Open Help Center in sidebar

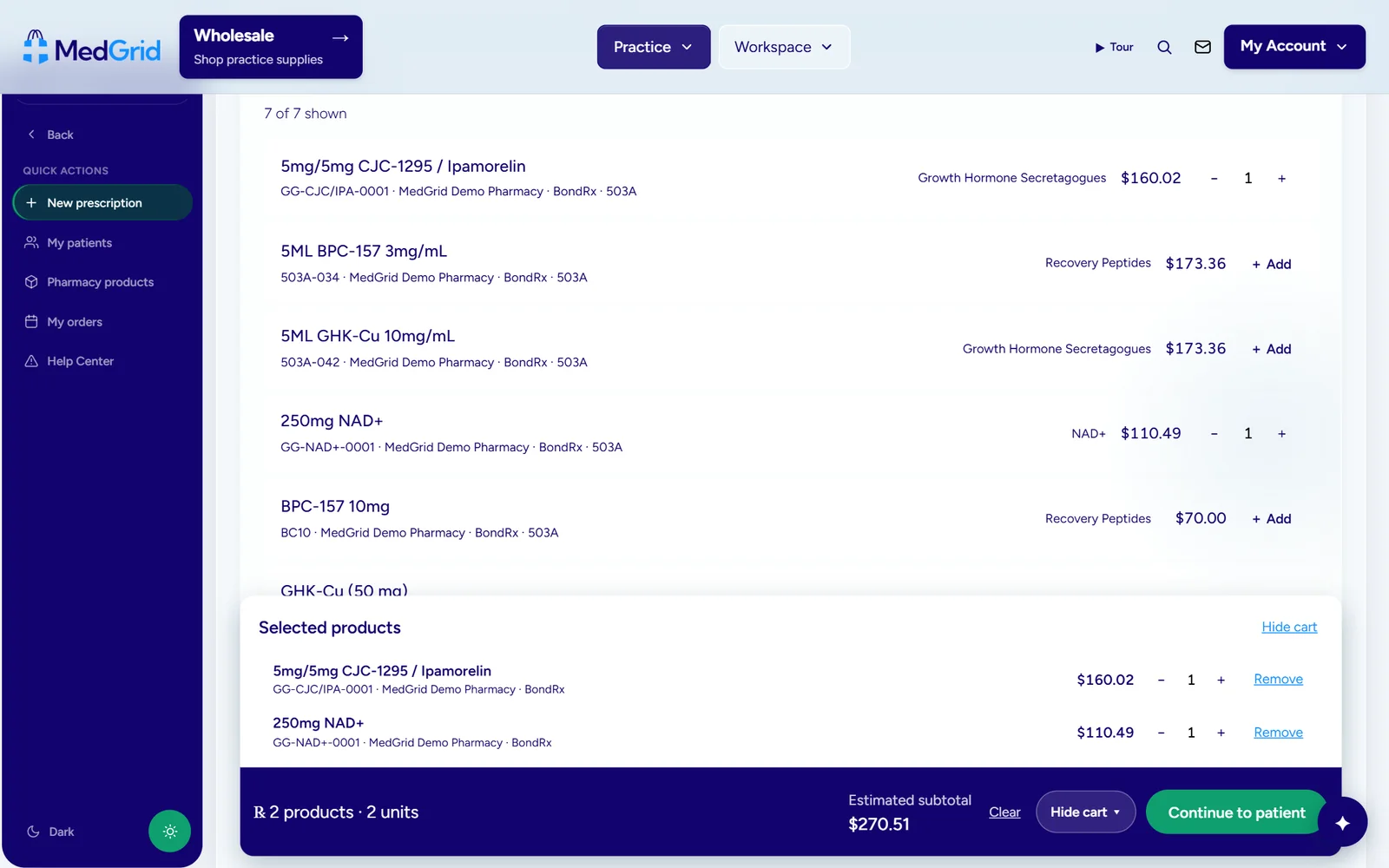click(102, 361)
